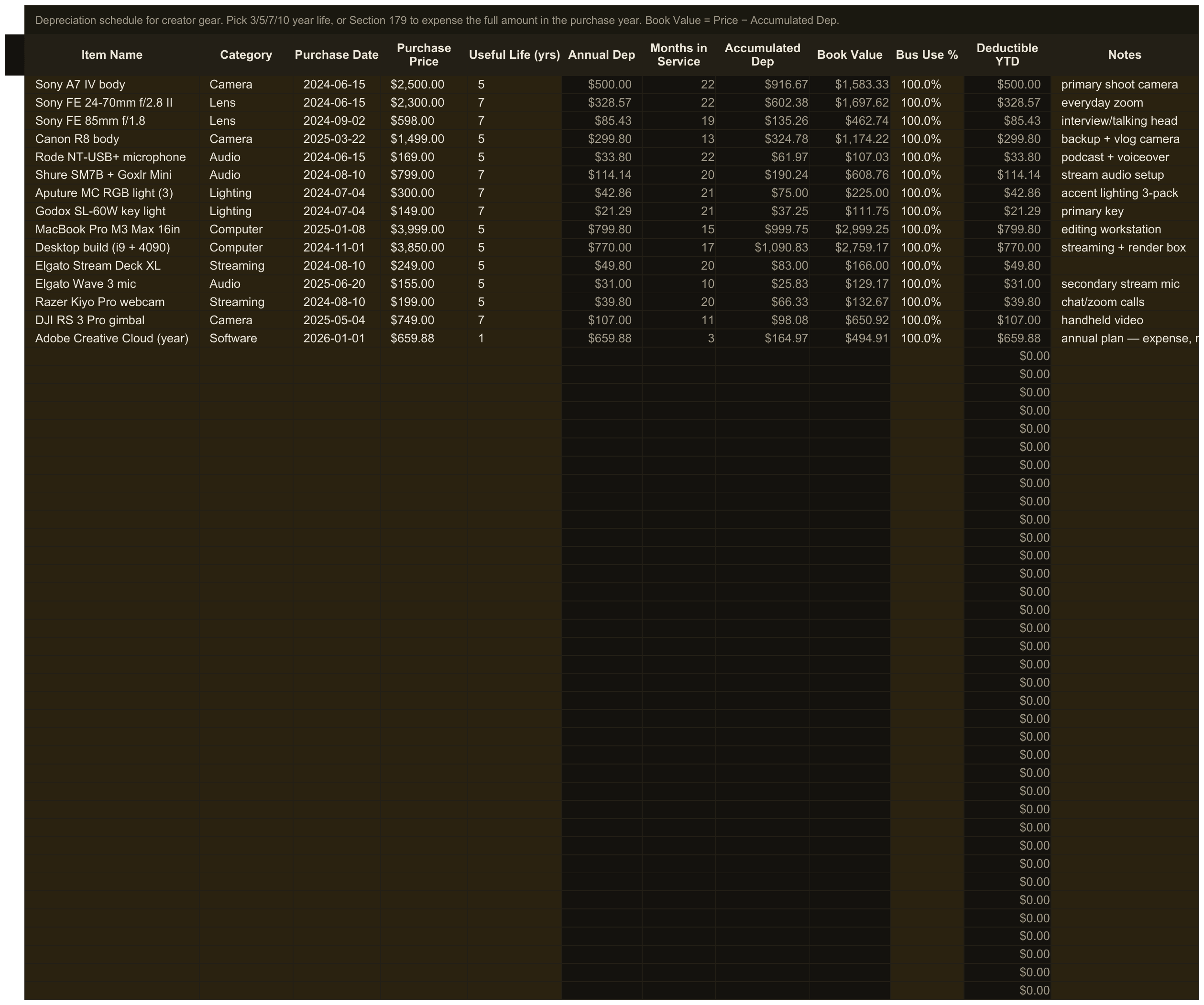Image resolution: width=1204 pixels, height=1005 pixels.
Task: Select the Notes column header
Action: click(x=1124, y=55)
